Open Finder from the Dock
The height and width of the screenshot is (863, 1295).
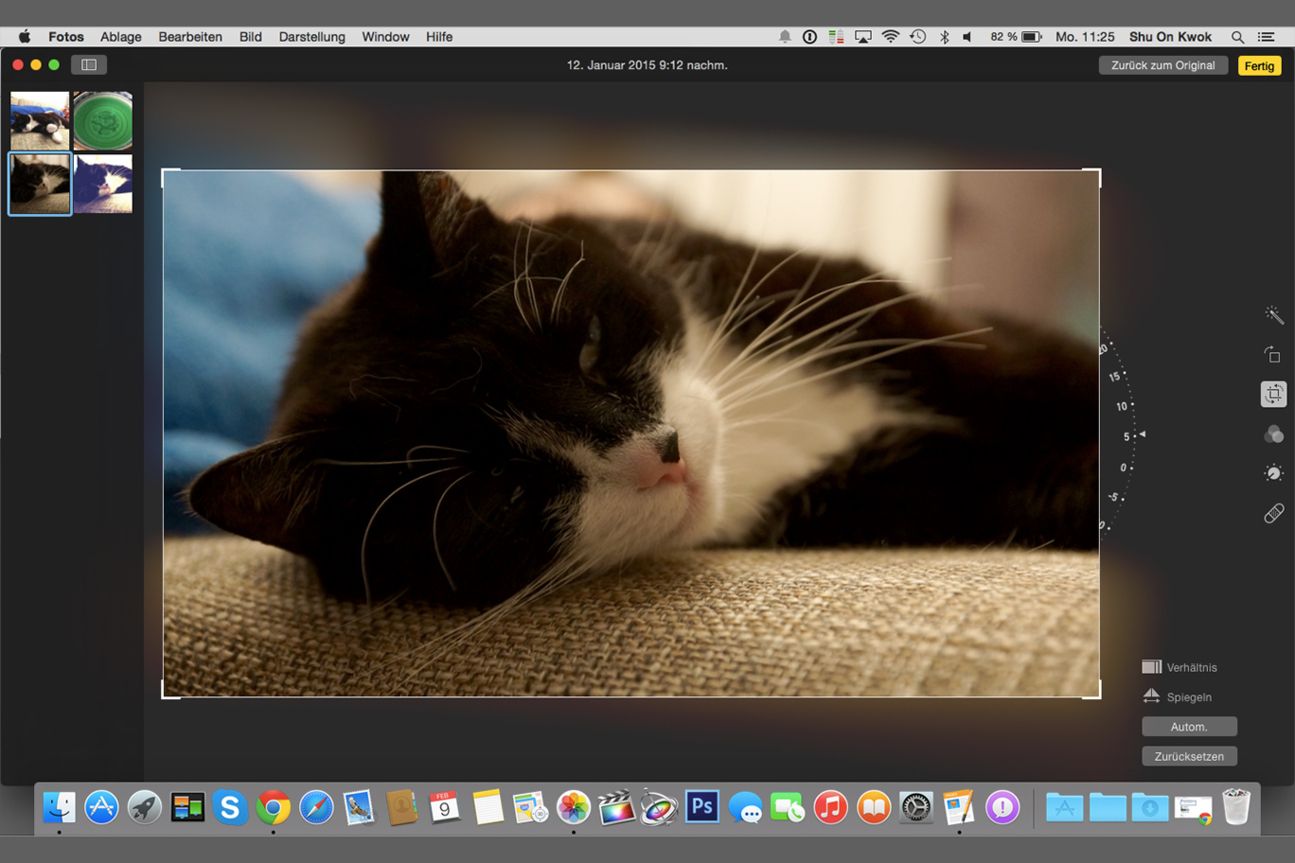[x=59, y=806]
